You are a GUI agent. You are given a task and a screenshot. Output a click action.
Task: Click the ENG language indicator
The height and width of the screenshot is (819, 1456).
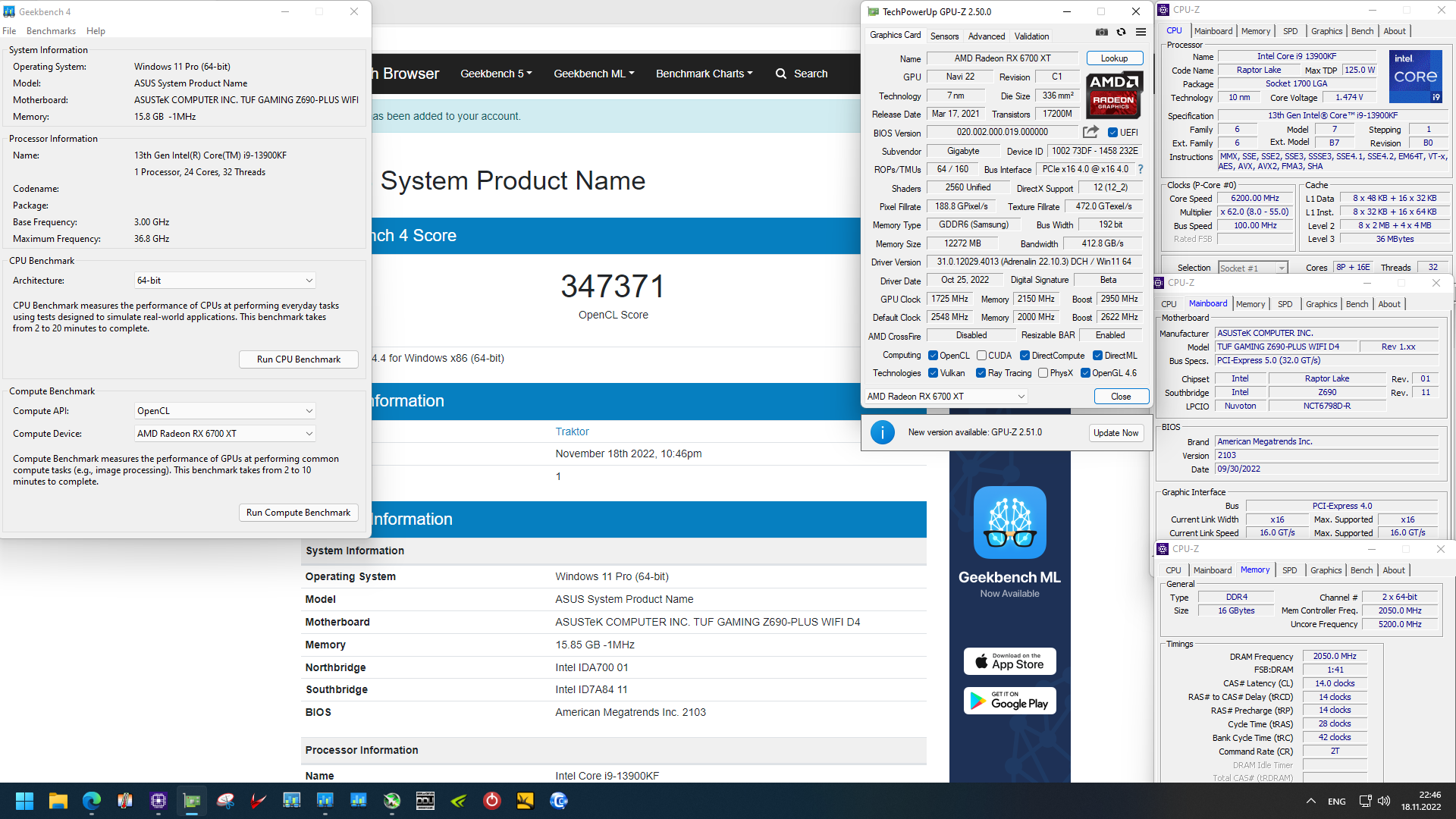pos(1337,802)
